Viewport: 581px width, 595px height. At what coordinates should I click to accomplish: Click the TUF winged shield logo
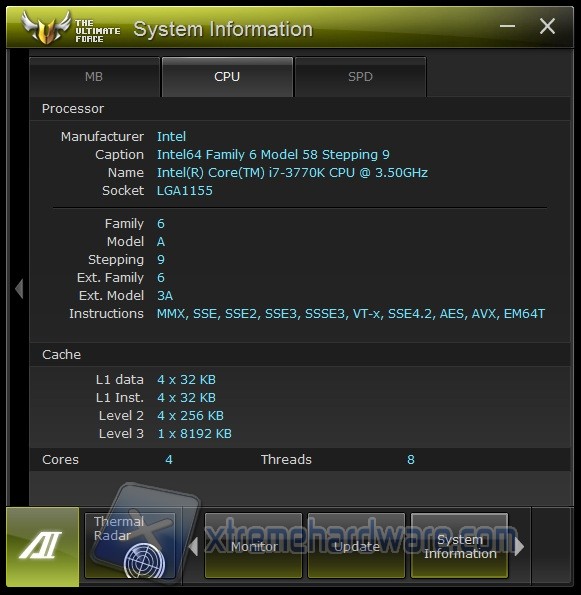(46, 27)
